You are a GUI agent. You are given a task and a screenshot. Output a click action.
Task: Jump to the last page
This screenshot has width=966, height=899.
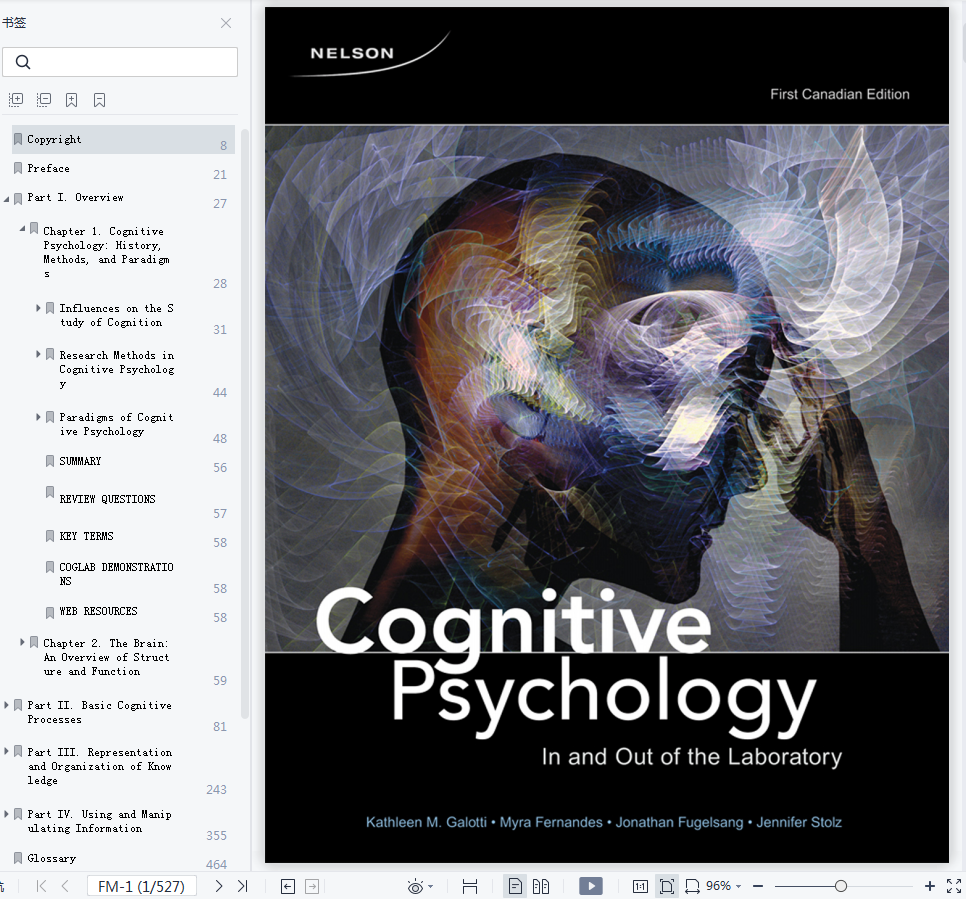(x=242, y=886)
